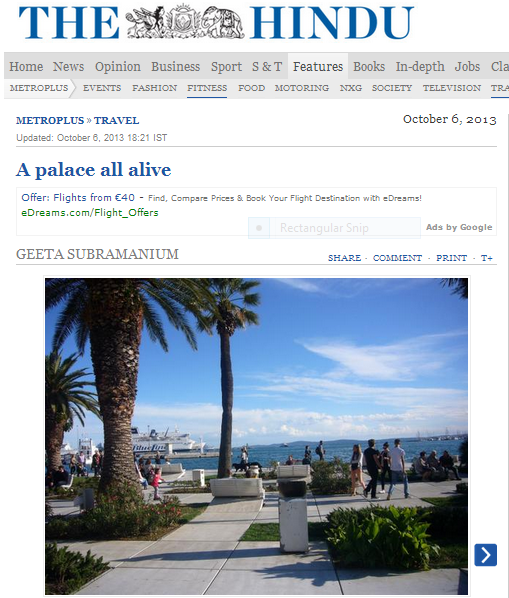Open the Fitness subsection

click(207, 88)
